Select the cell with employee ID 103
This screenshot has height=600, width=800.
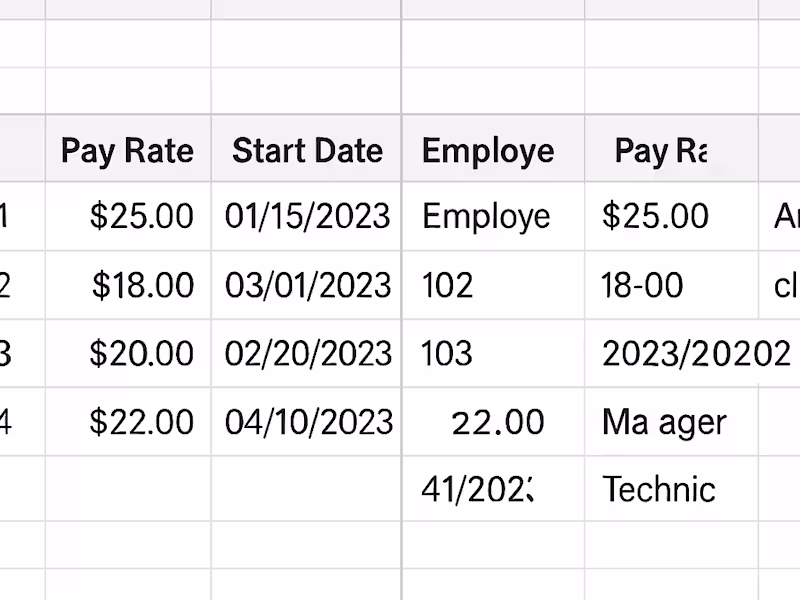click(x=489, y=353)
